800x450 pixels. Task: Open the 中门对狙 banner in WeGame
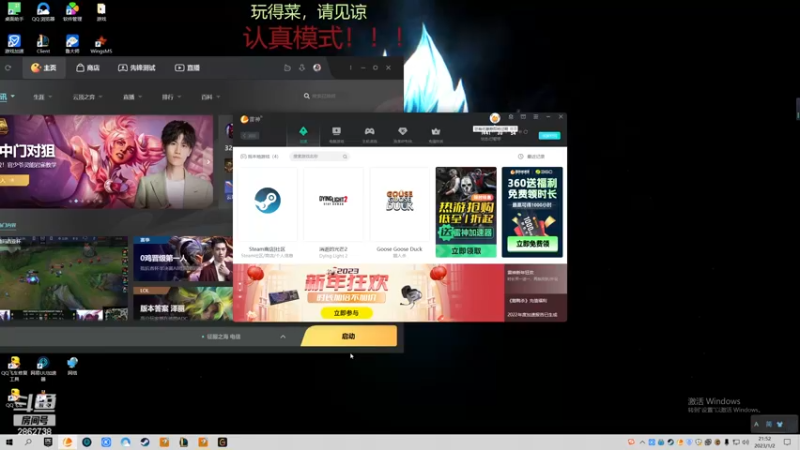[106, 161]
